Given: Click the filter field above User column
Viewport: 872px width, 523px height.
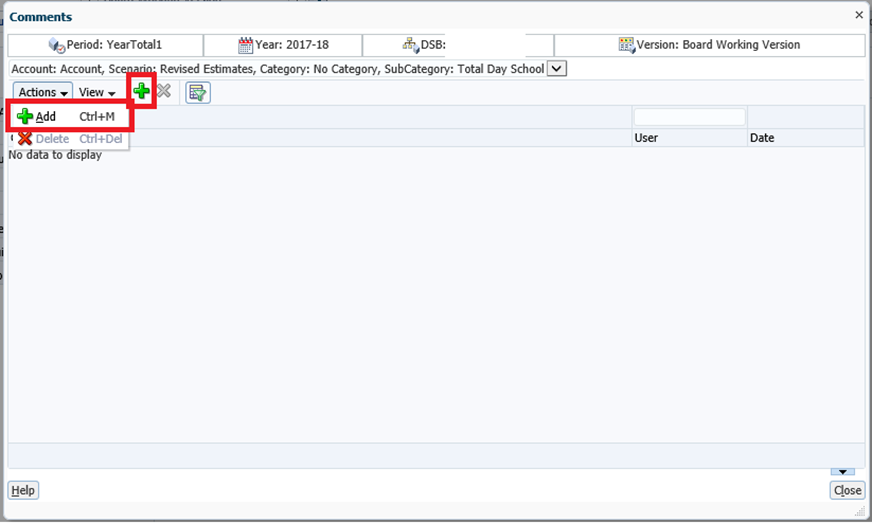Looking at the screenshot, I should coord(689,117).
